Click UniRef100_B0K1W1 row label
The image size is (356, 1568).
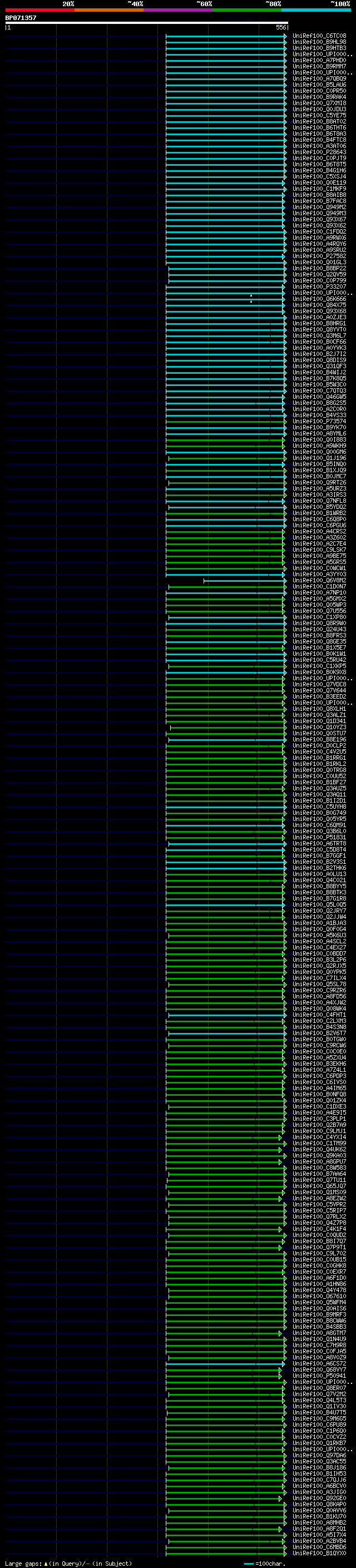click(x=319, y=654)
